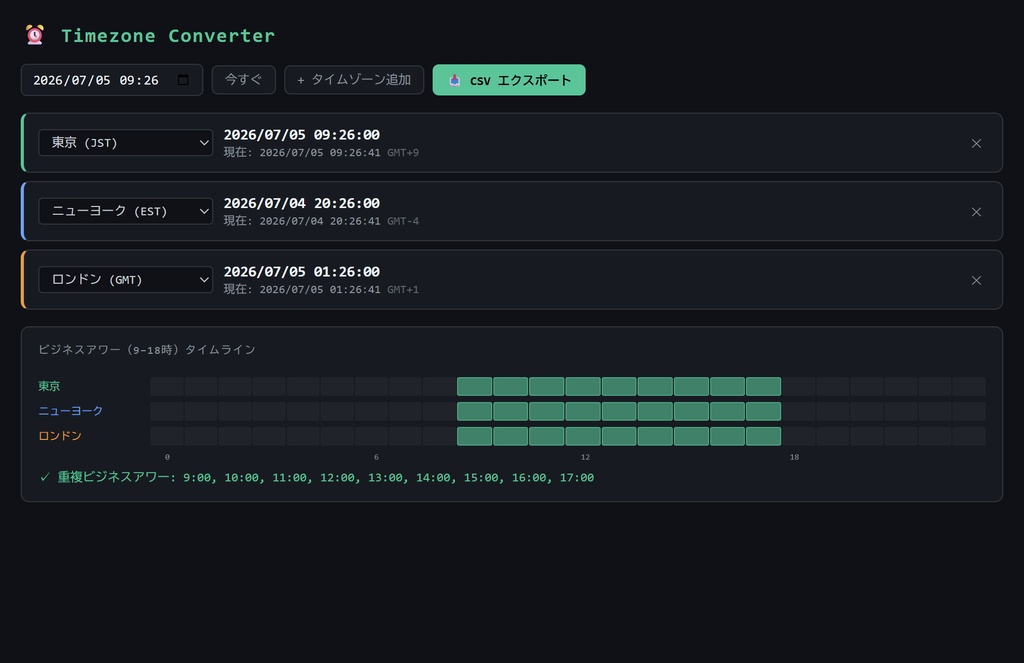
Task: Click the alarm clock logo icon
Action: pos(35,35)
